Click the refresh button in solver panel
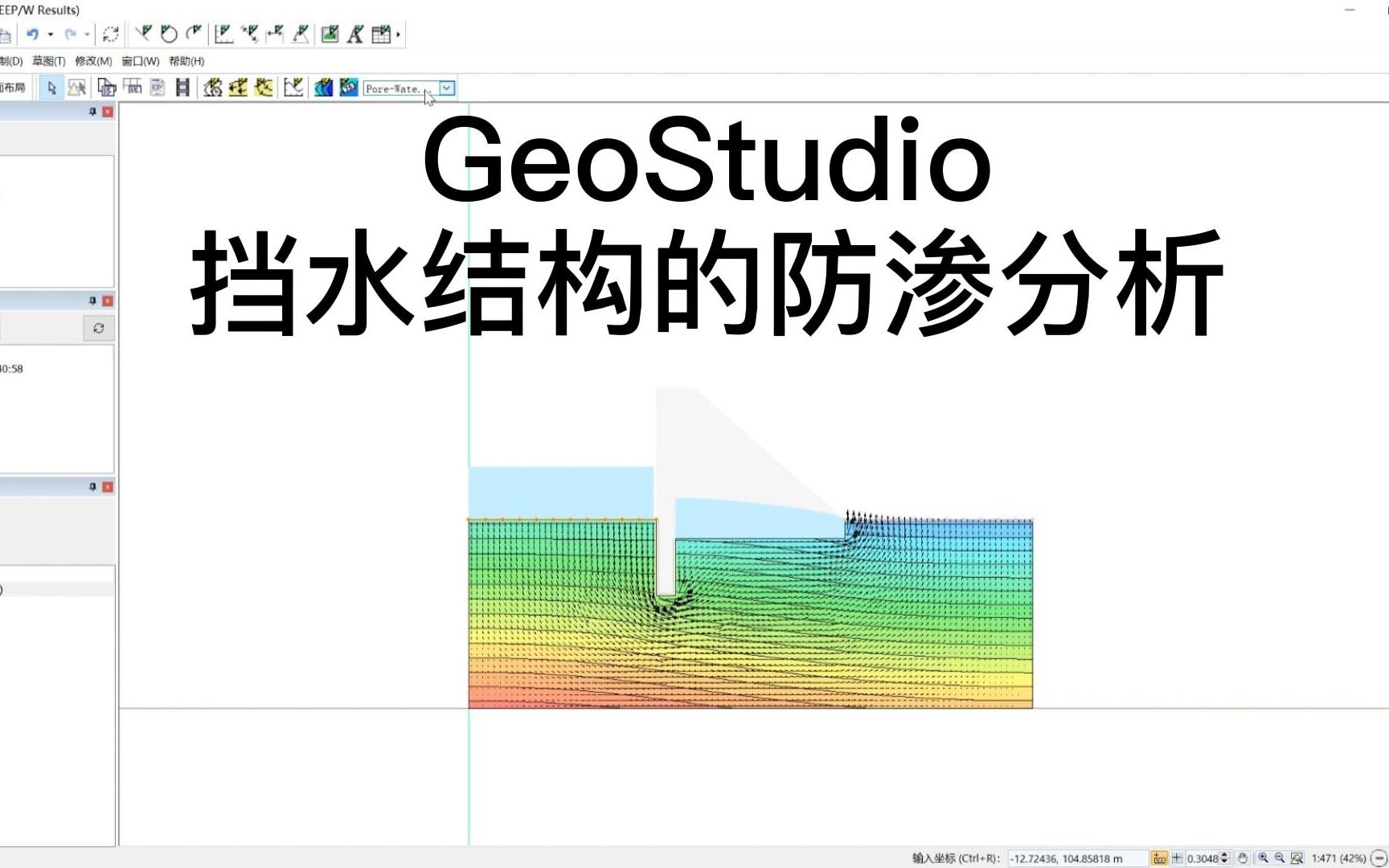Image resolution: width=1389 pixels, height=868 pixels. pos(99,328)
